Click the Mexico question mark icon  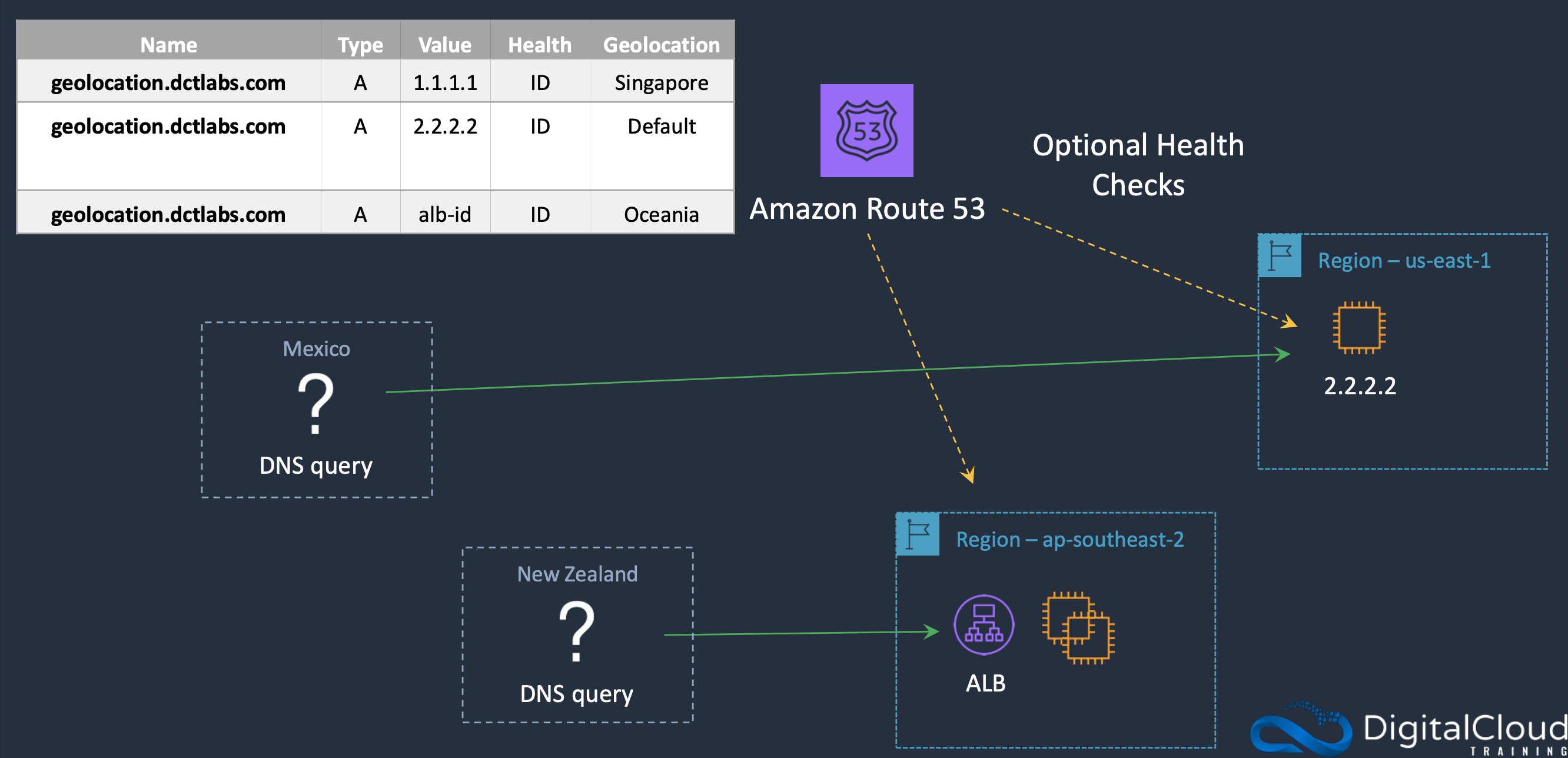(315, 403)
